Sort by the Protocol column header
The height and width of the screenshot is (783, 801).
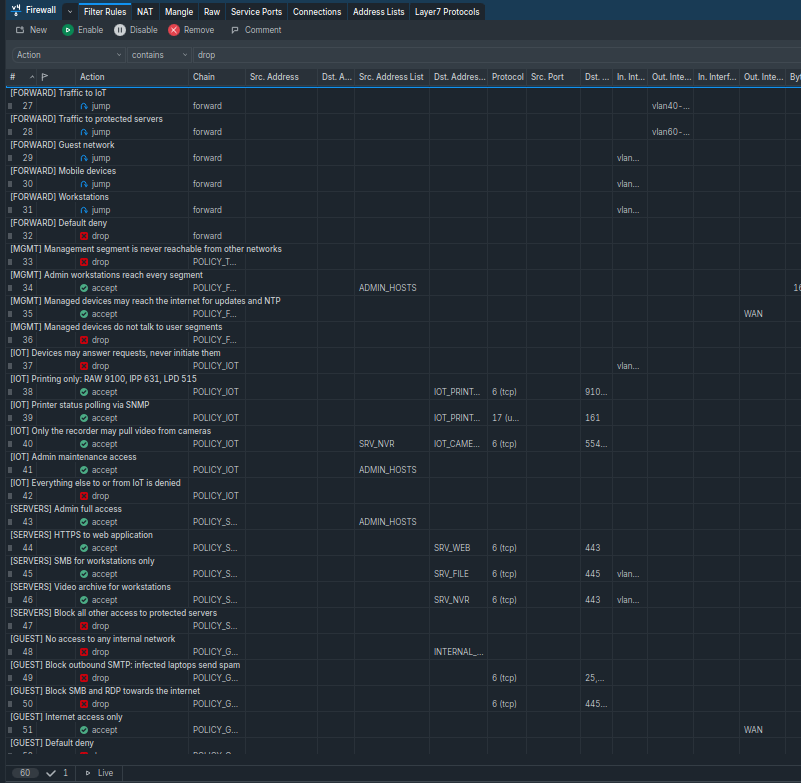[x=507, y=77]
